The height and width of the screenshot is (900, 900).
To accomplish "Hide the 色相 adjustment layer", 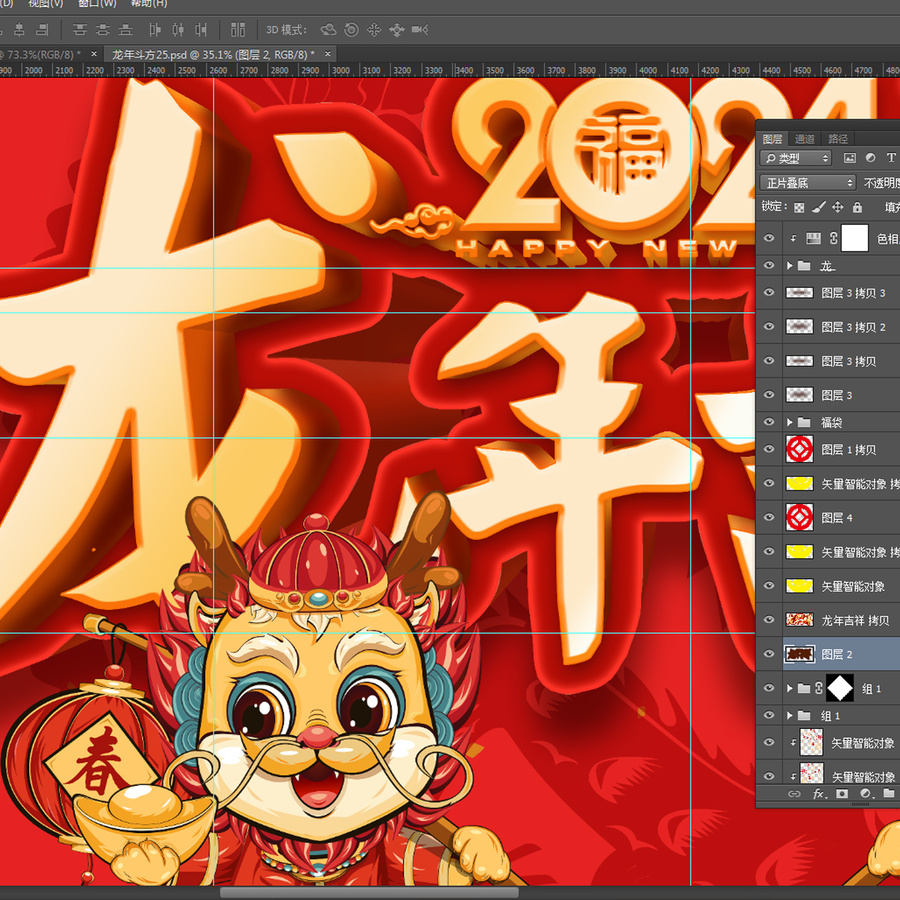I will click(769, 238).
